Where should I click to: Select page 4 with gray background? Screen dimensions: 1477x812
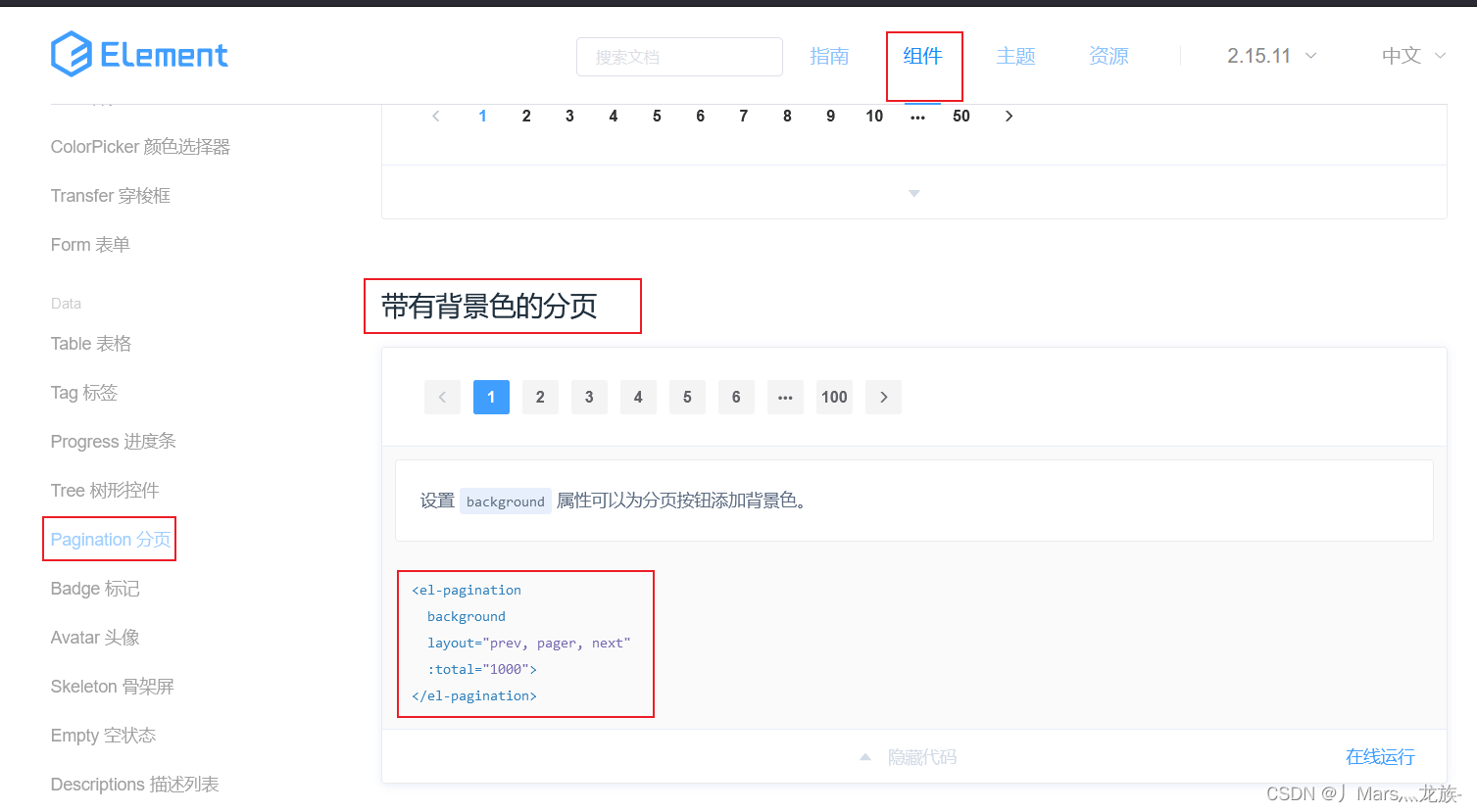click(638, 397)
